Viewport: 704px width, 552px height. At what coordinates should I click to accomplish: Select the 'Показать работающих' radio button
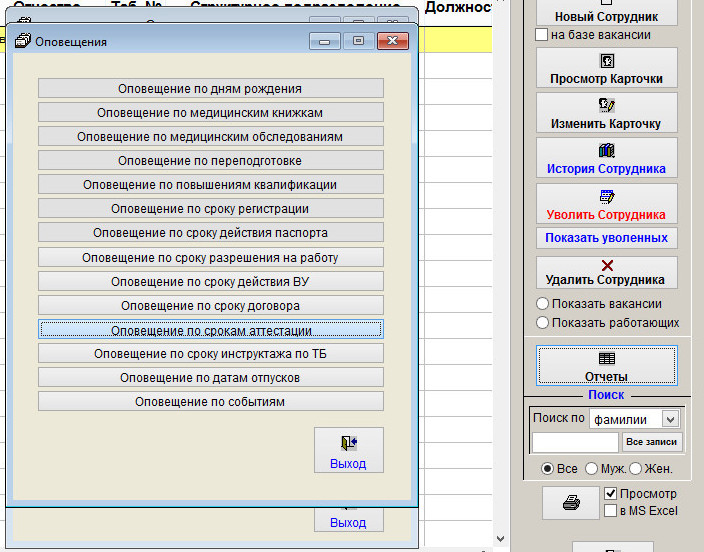point(543,323)
